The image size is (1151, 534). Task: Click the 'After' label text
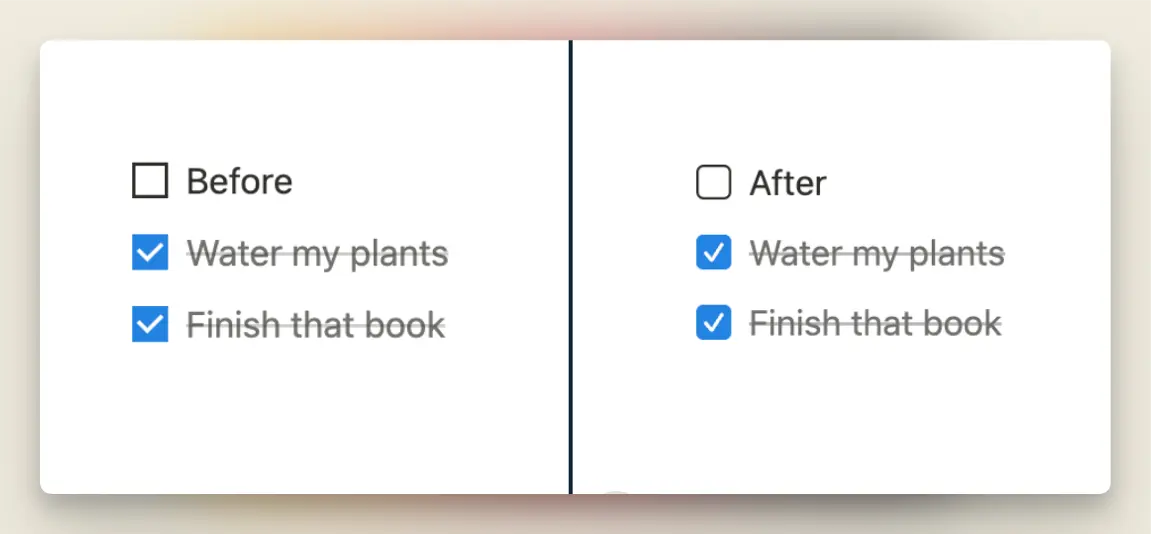click(788, 184)
